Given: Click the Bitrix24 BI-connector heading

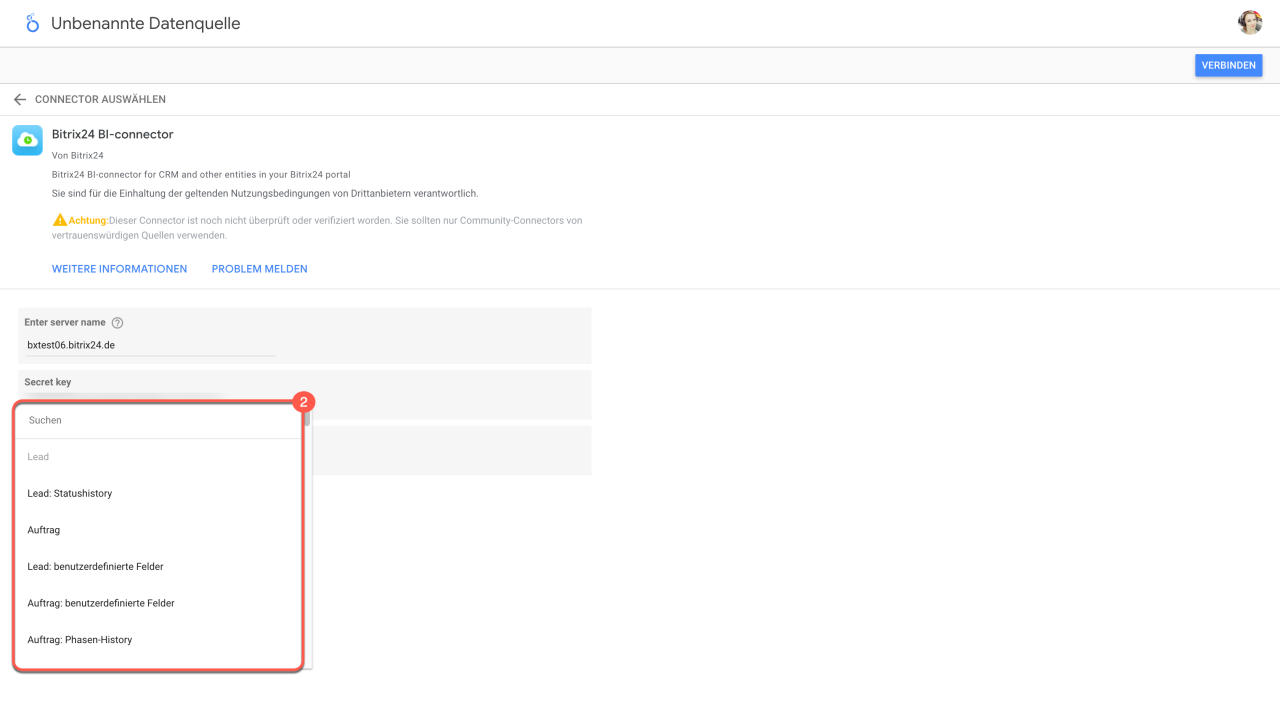Looking at the screenshot, I should click(112, 134).
